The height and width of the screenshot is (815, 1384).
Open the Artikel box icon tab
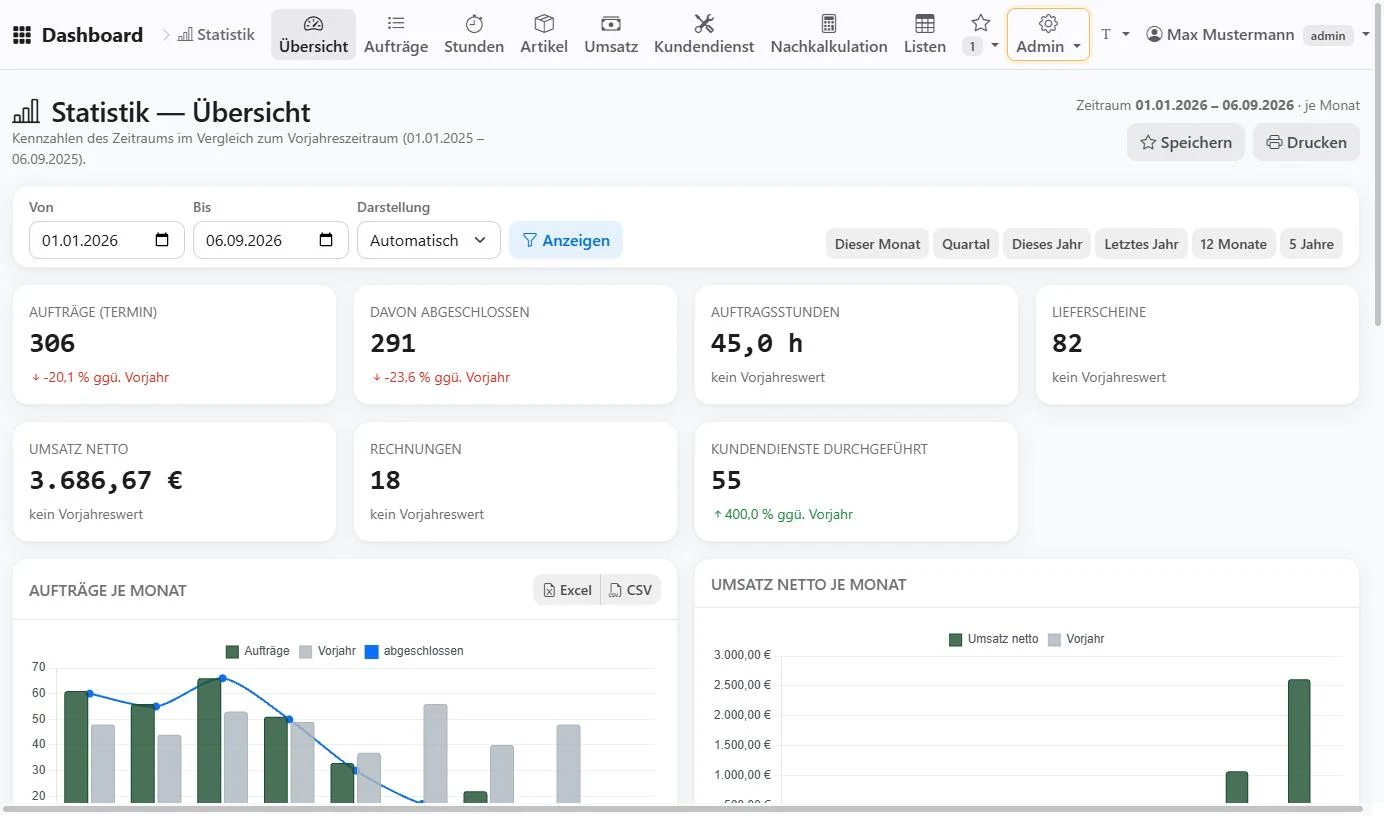(x=544, y=35)
